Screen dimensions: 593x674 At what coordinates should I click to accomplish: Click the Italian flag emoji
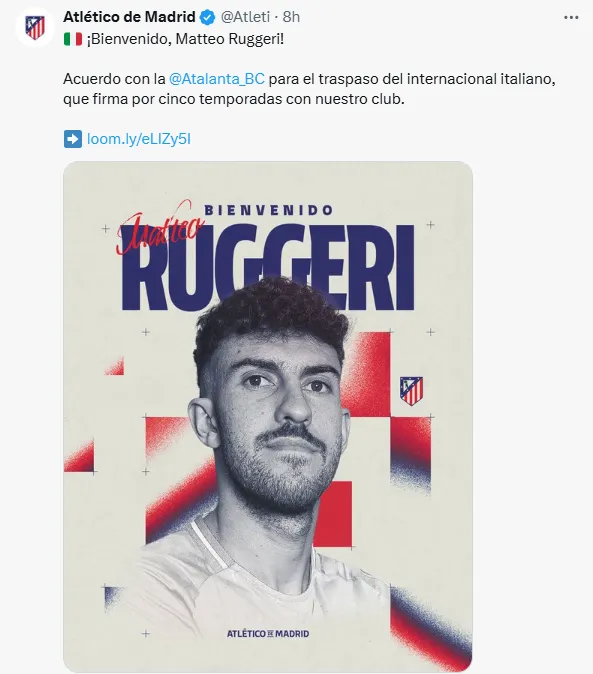pos(73,39)
